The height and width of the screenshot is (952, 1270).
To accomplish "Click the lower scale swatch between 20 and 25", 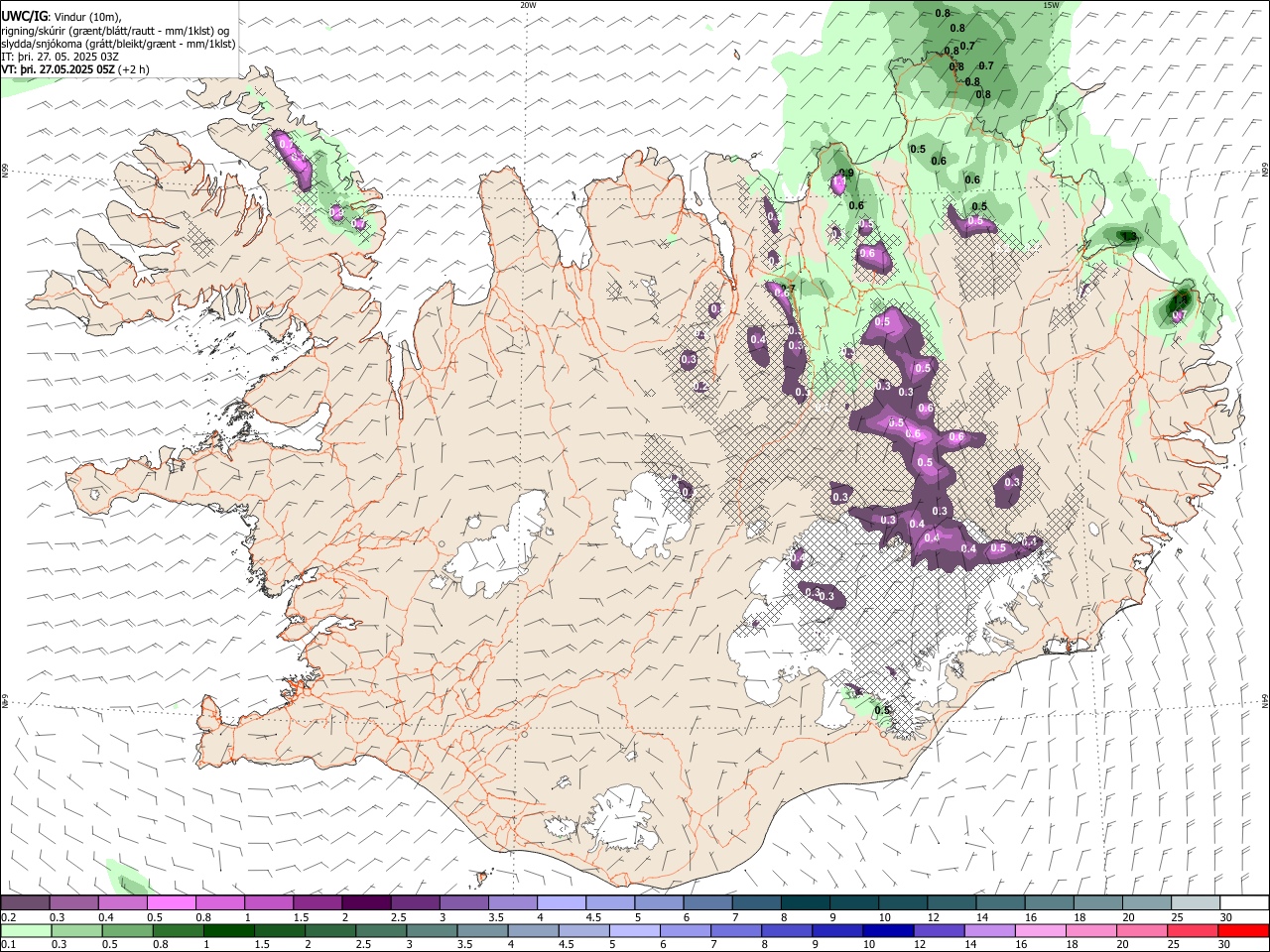I will (x=1142, y=931).
